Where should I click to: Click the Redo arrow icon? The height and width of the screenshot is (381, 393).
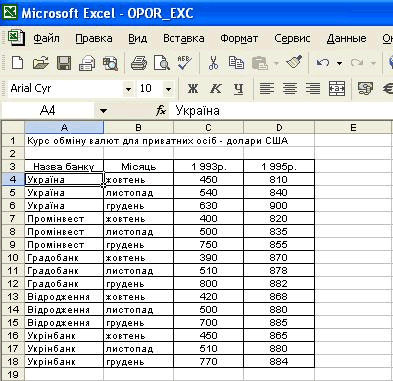click(357, 63)
